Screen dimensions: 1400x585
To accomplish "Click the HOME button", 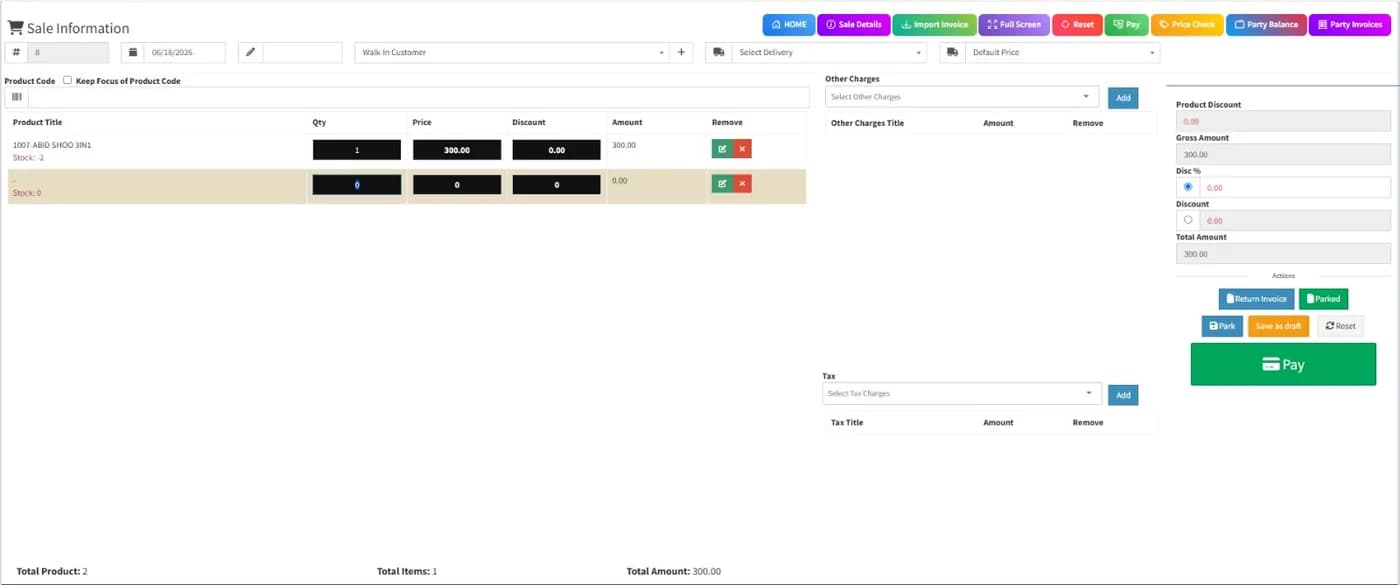I will (789, 24).
